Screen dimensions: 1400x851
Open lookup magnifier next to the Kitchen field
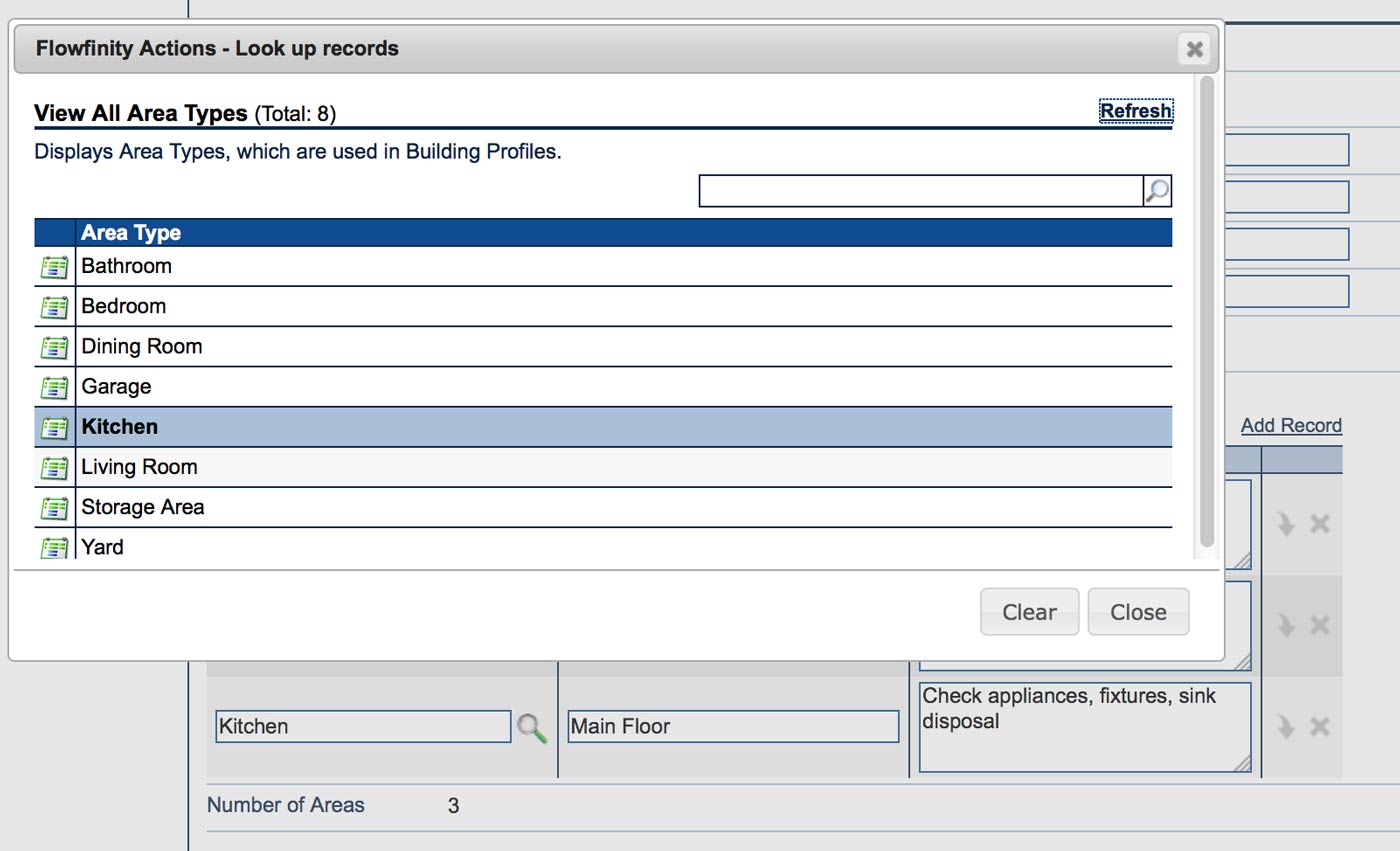tap(532, 727)
